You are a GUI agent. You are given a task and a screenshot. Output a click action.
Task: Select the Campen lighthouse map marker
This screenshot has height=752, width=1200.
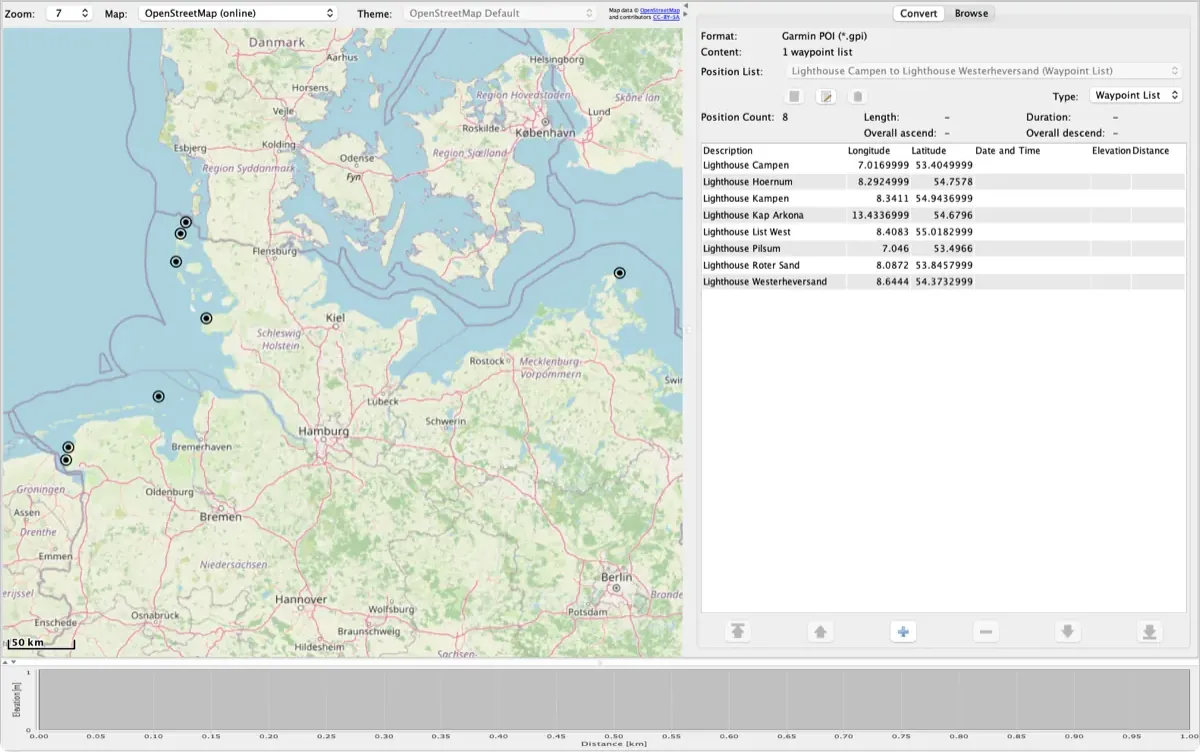pyautogui.click(x=66, y=460)
